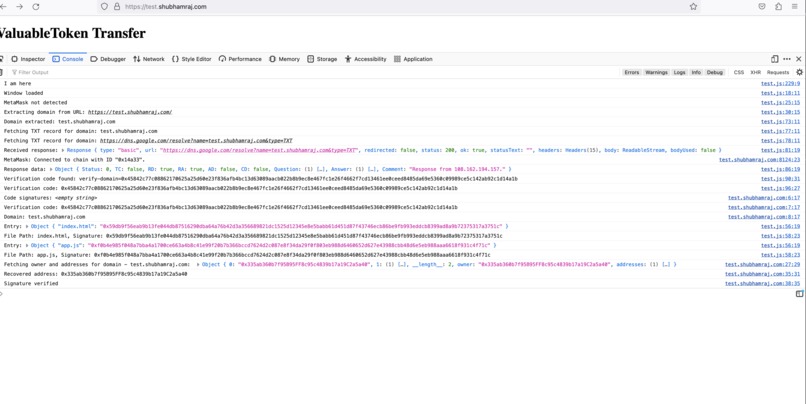Expand the Received response Response object
The width and height of the screenshot is (806, 404).
pyautogui.click(x=63, y=150)
